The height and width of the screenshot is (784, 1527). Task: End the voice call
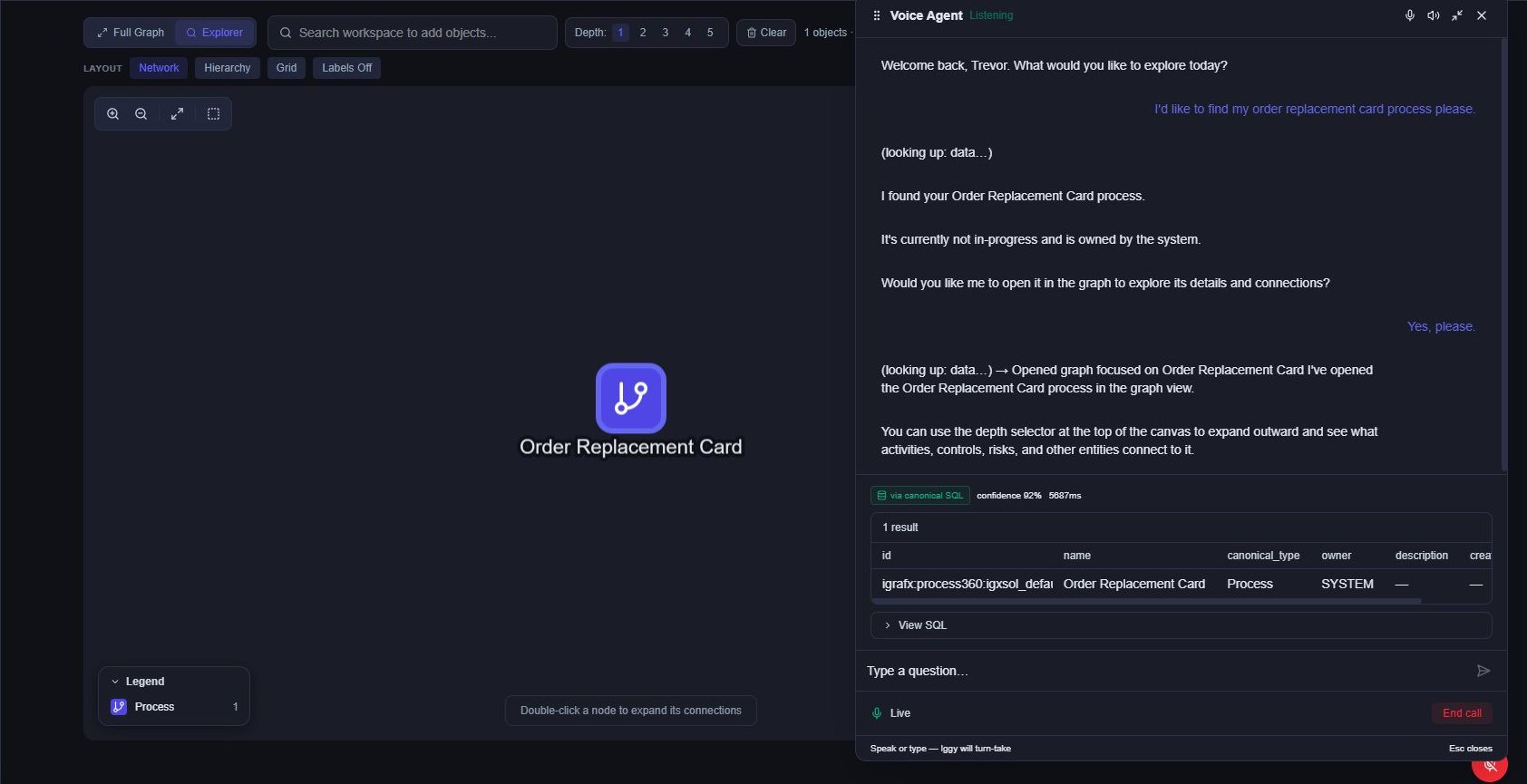coord(1462,713)
